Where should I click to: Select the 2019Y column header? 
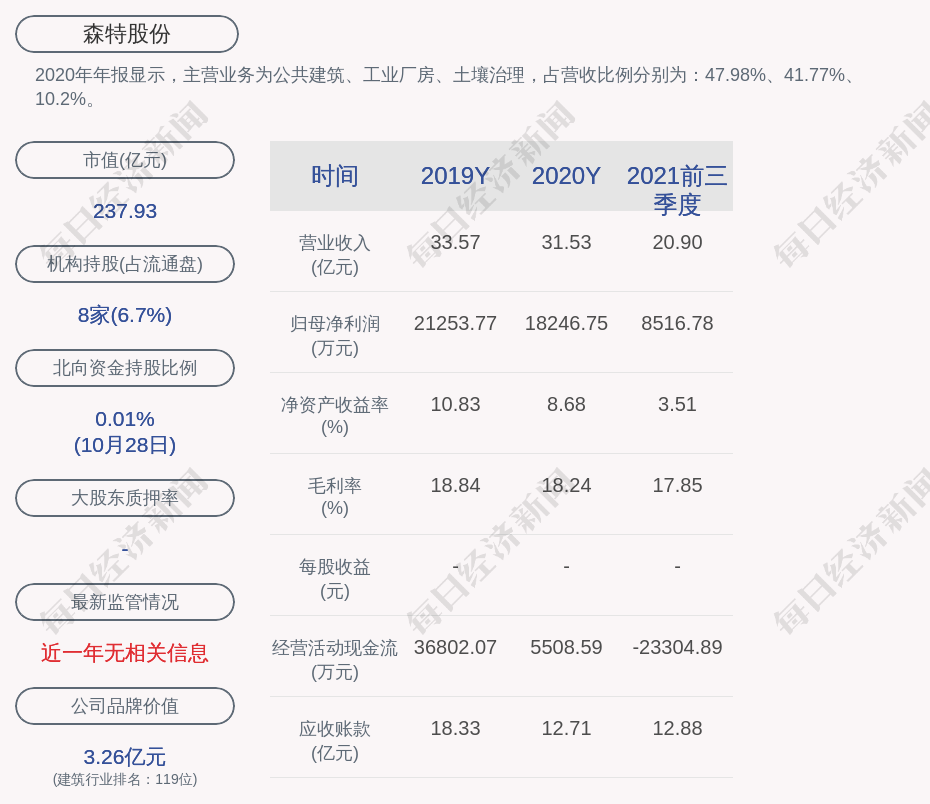(455, 176)
